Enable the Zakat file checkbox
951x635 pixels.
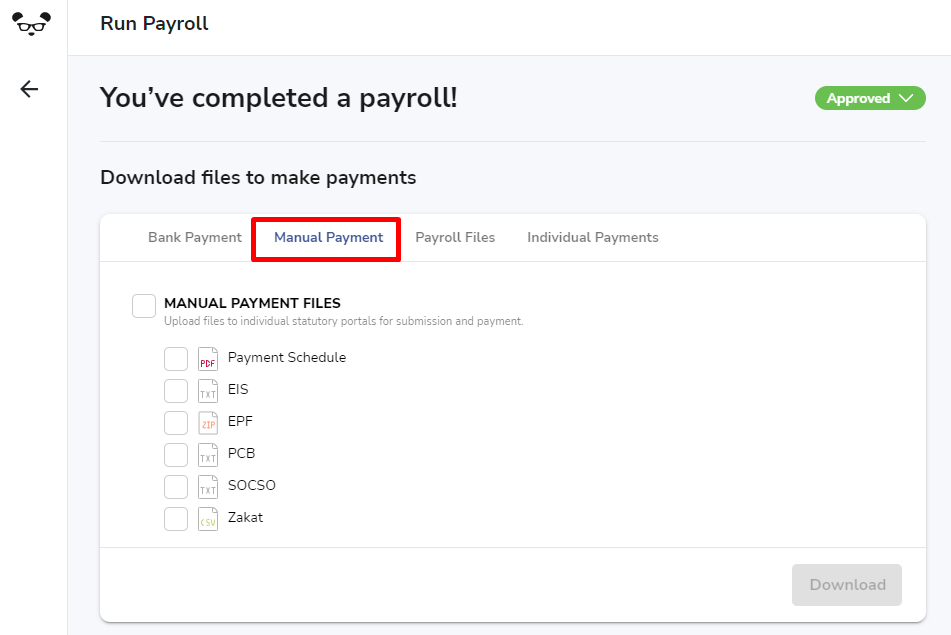(176, 519)
